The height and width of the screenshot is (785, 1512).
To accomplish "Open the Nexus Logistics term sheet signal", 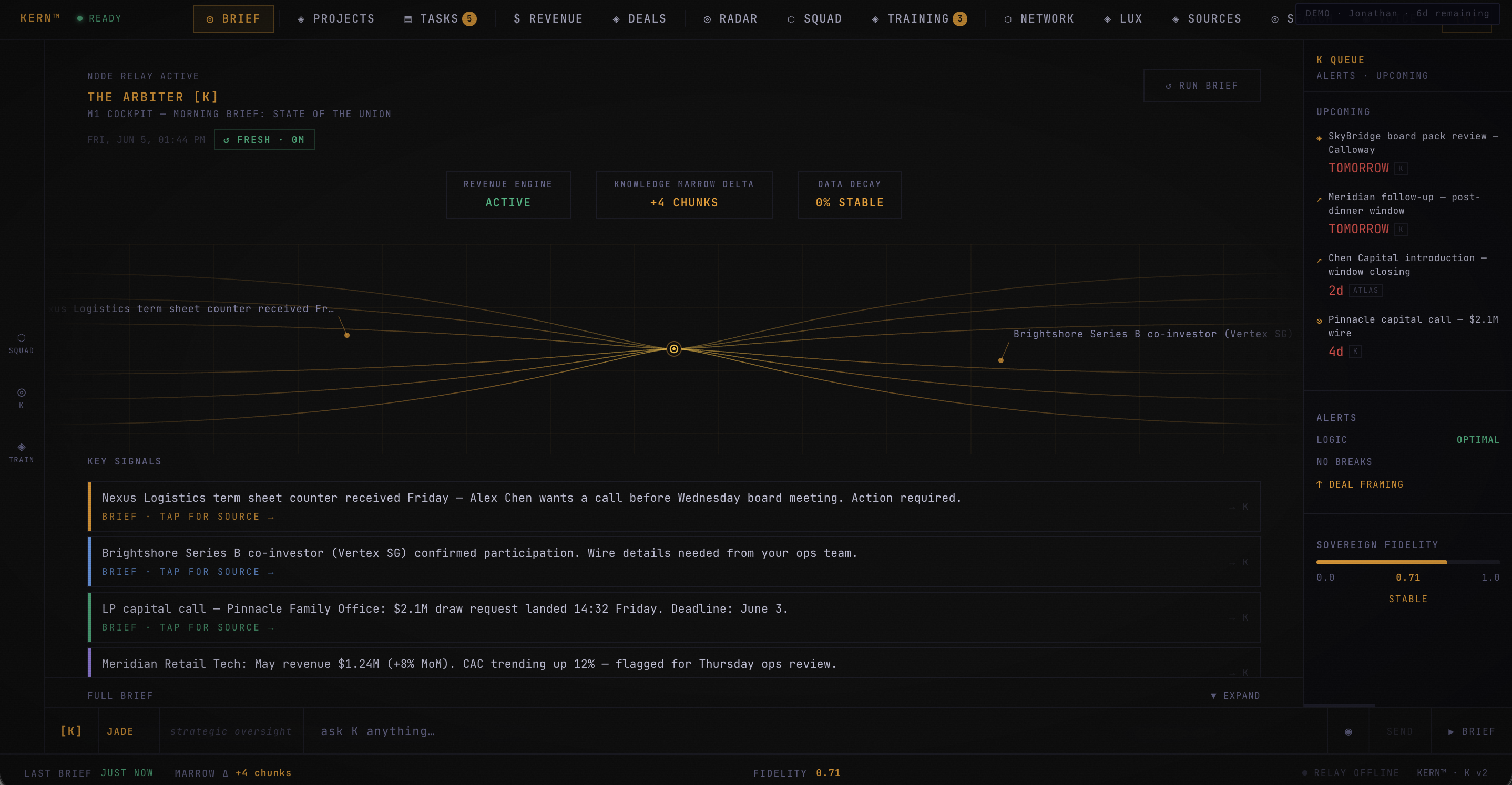I will [x=674, y=507].
